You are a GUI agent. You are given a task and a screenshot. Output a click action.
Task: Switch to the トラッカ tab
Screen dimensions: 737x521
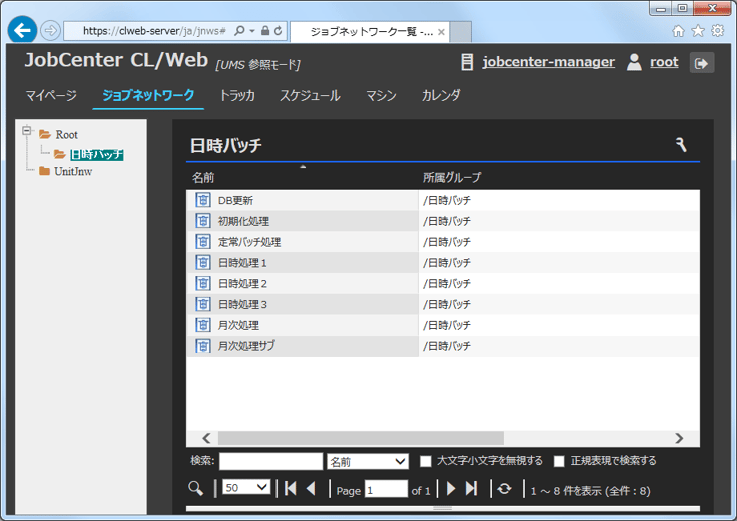point(237,95)
